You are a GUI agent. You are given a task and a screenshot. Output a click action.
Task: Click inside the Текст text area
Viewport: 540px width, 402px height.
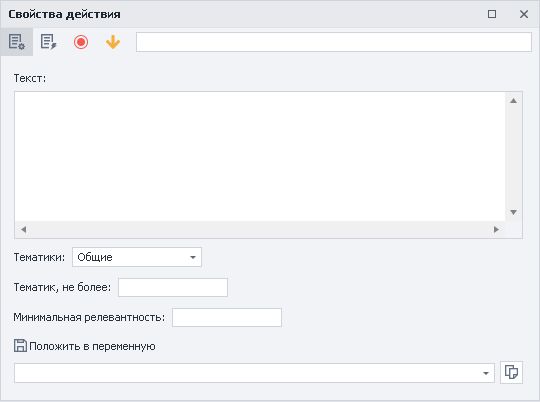click(x=260, y=156)
